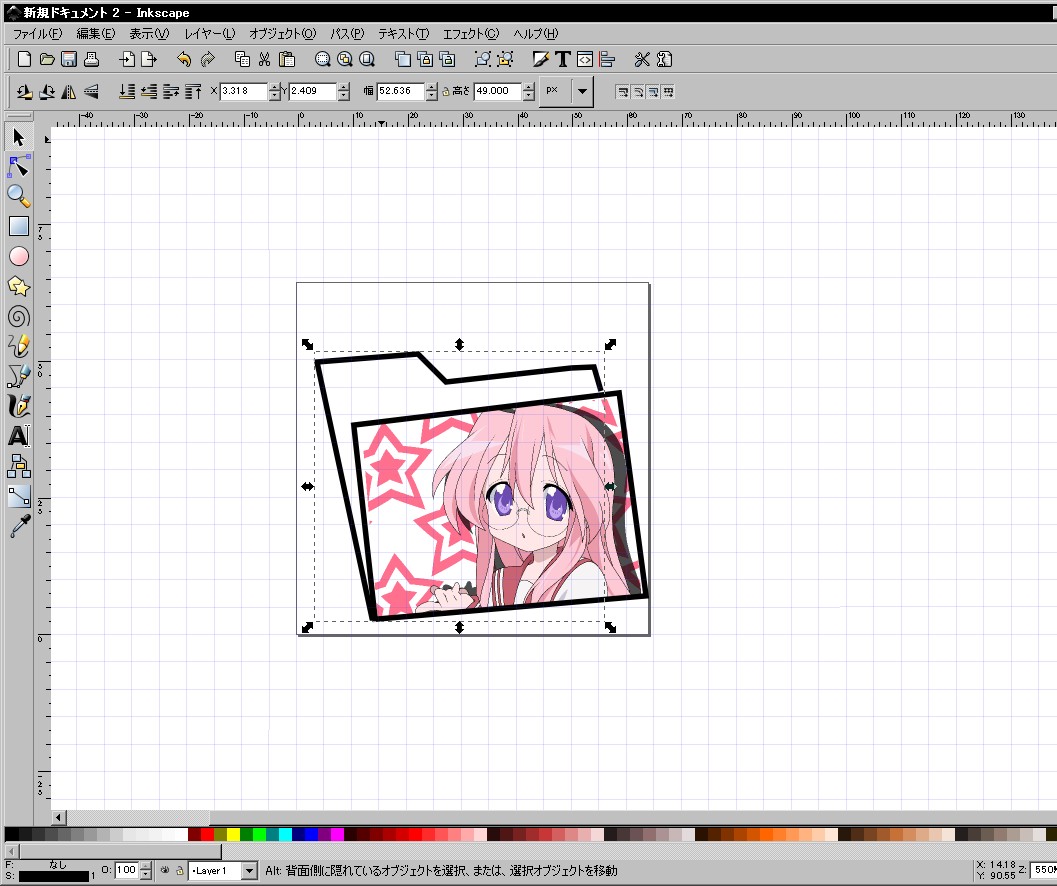The image size is (1057, 886).
Task: Select the Node edit tool
Action: coord(18,166)
